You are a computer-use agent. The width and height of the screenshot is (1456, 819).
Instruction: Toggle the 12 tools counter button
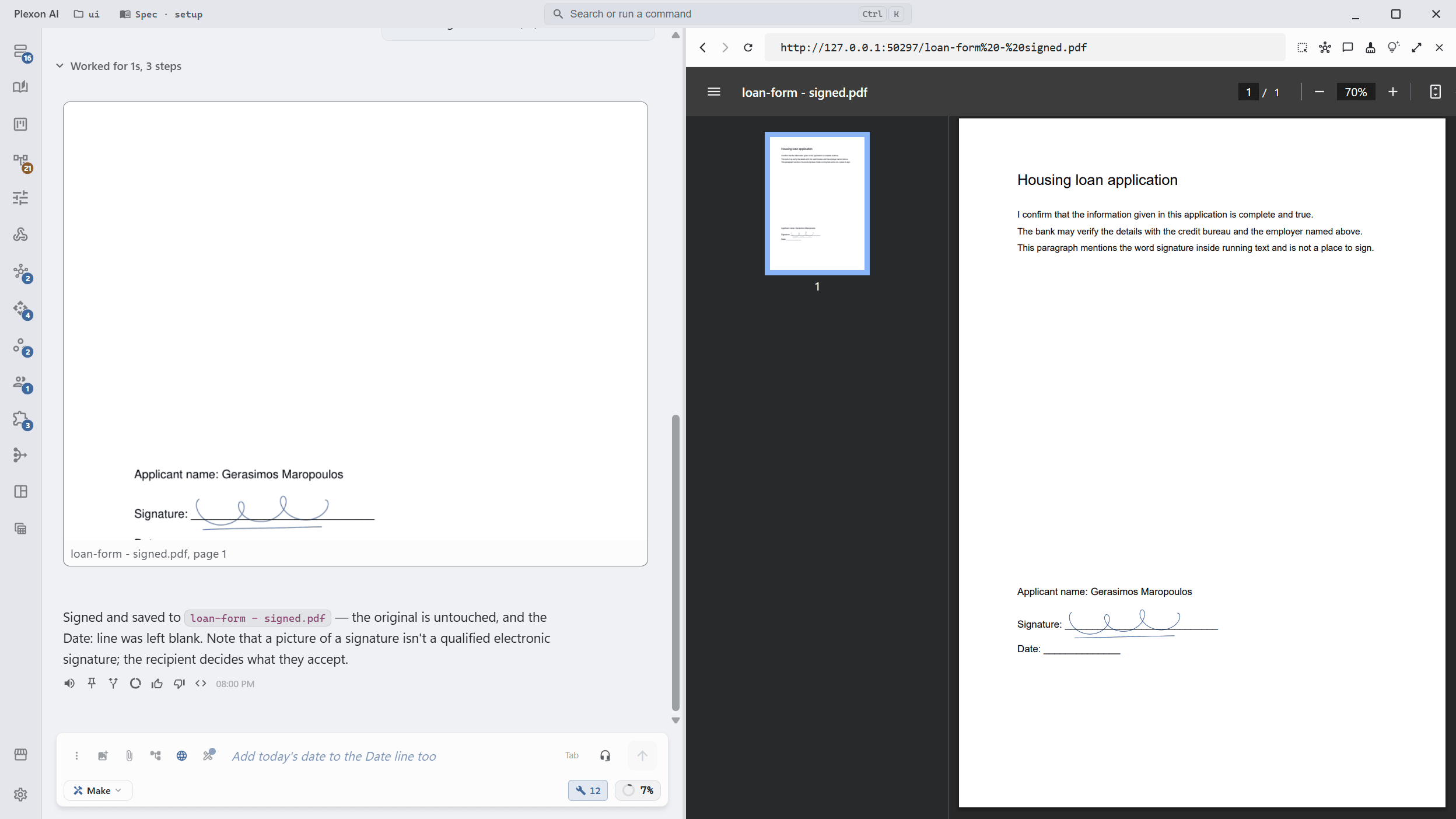(587, 790)
